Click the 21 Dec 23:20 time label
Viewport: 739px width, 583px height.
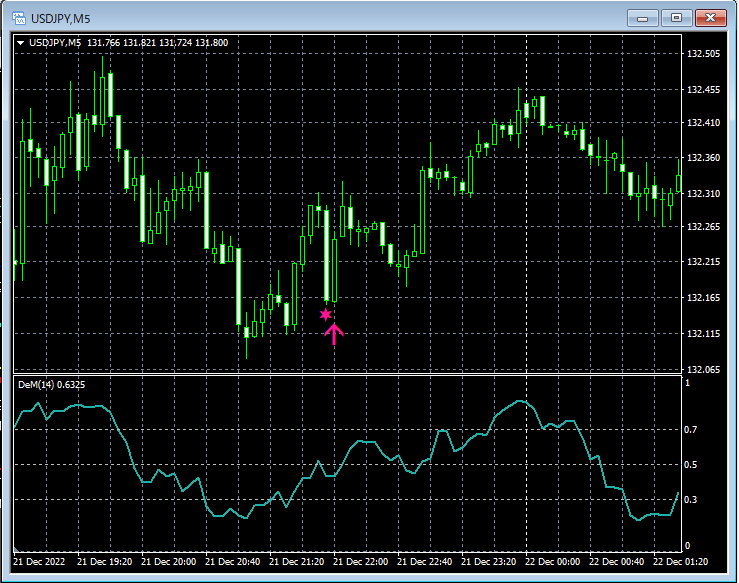pyautogui.click(x=488, y=562)
